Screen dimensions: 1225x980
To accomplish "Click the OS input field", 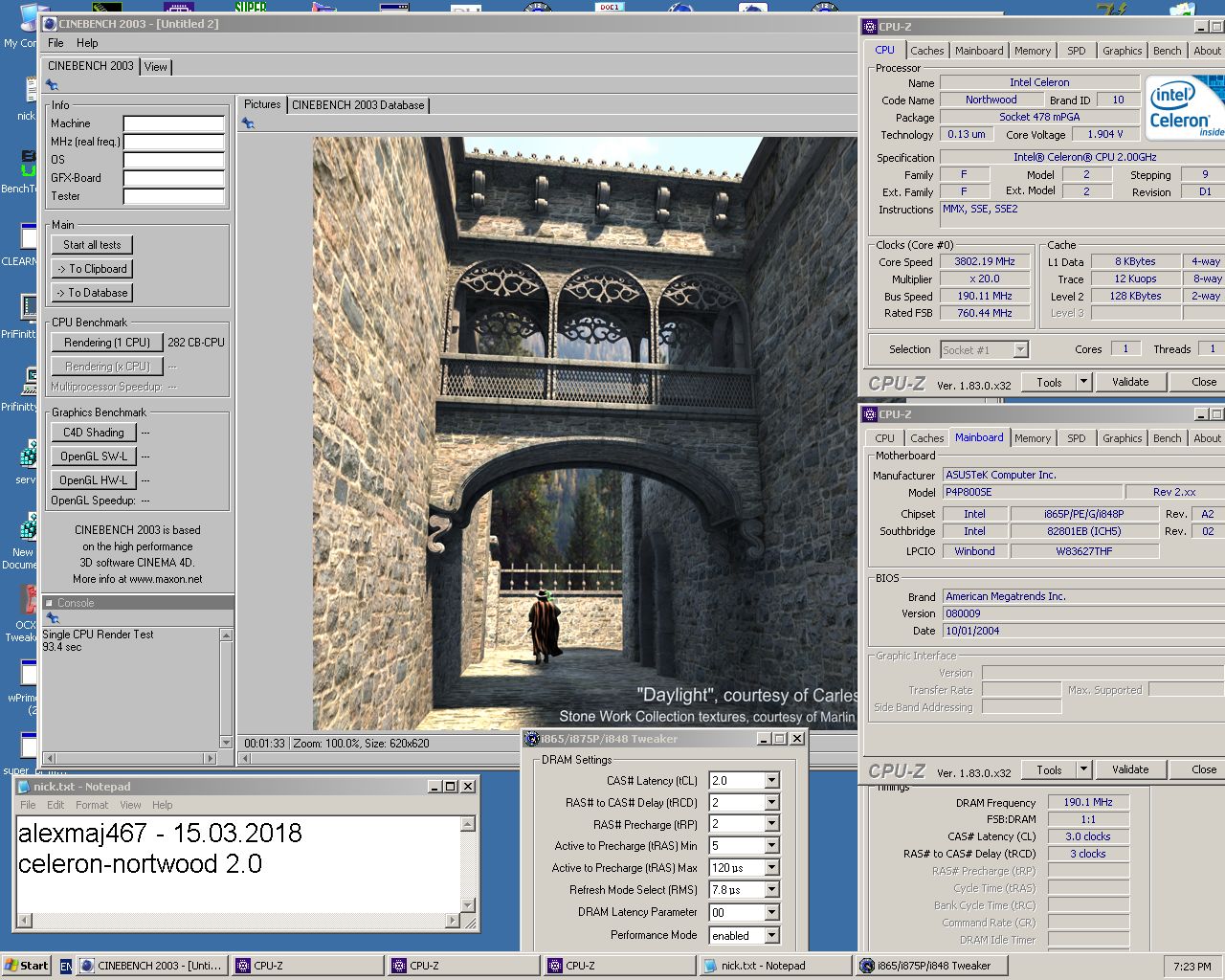I will point(173,160).
